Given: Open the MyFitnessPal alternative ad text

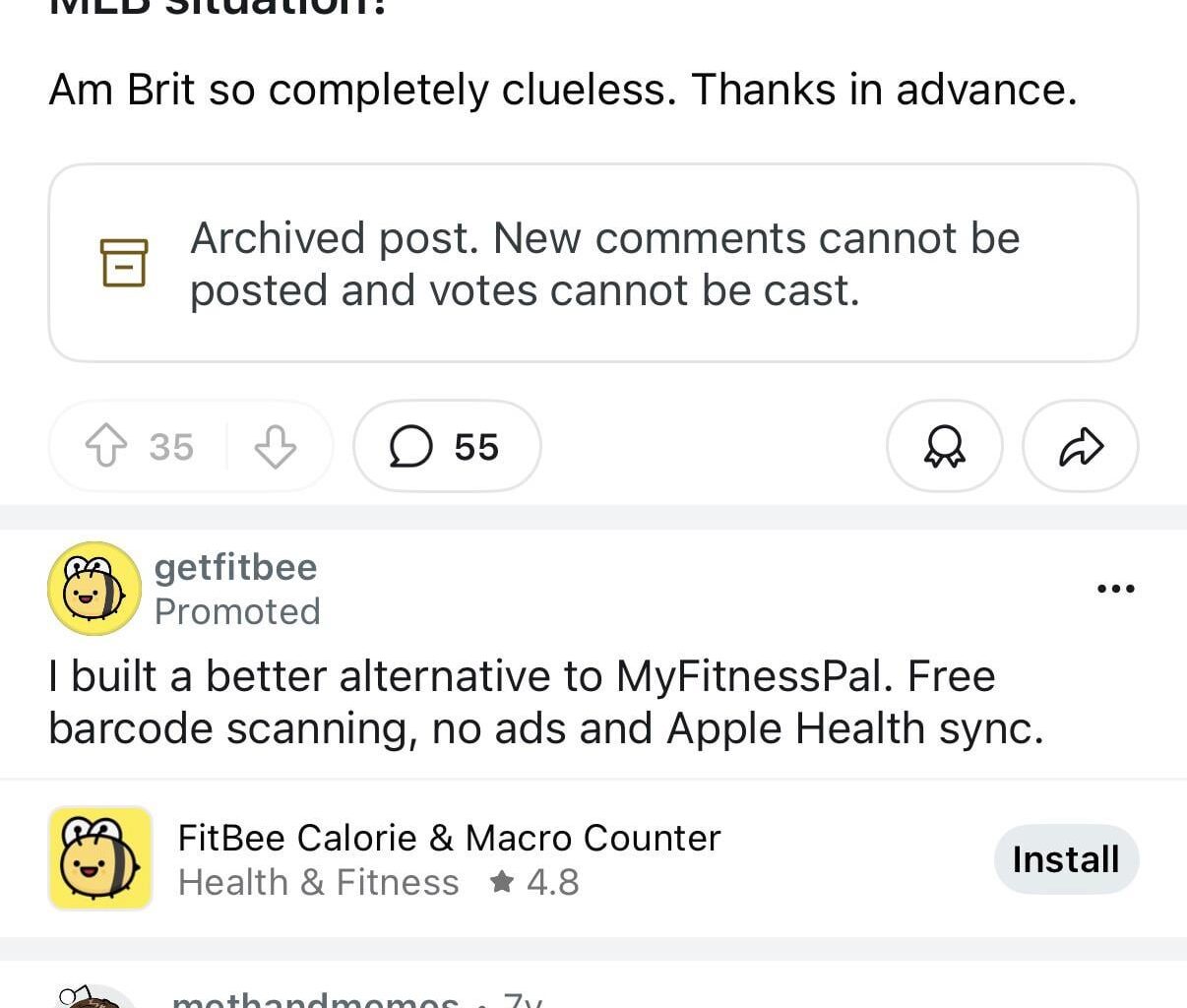Looking at the screenshot, I should [x=545, y=702].
